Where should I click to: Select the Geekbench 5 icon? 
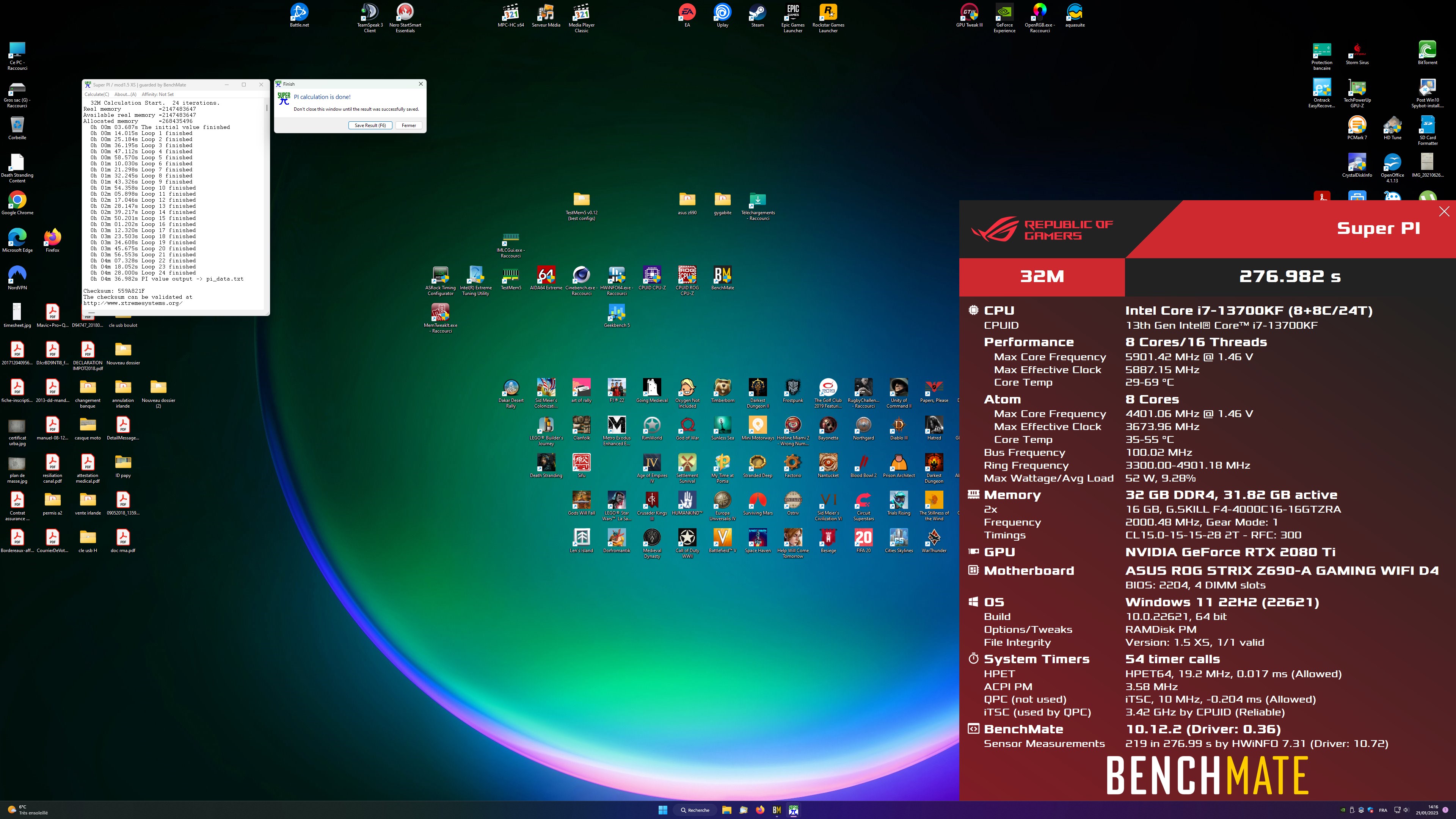tap(617, 315)
